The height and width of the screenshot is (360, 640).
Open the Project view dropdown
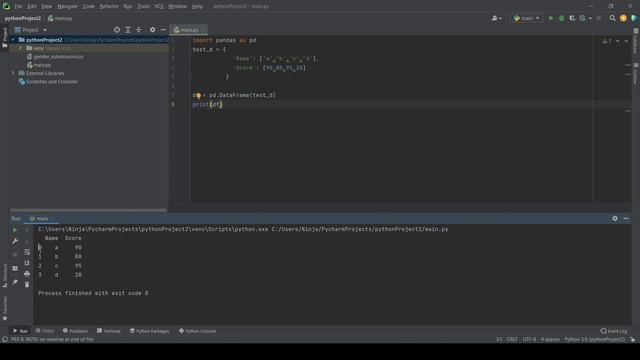31,30
